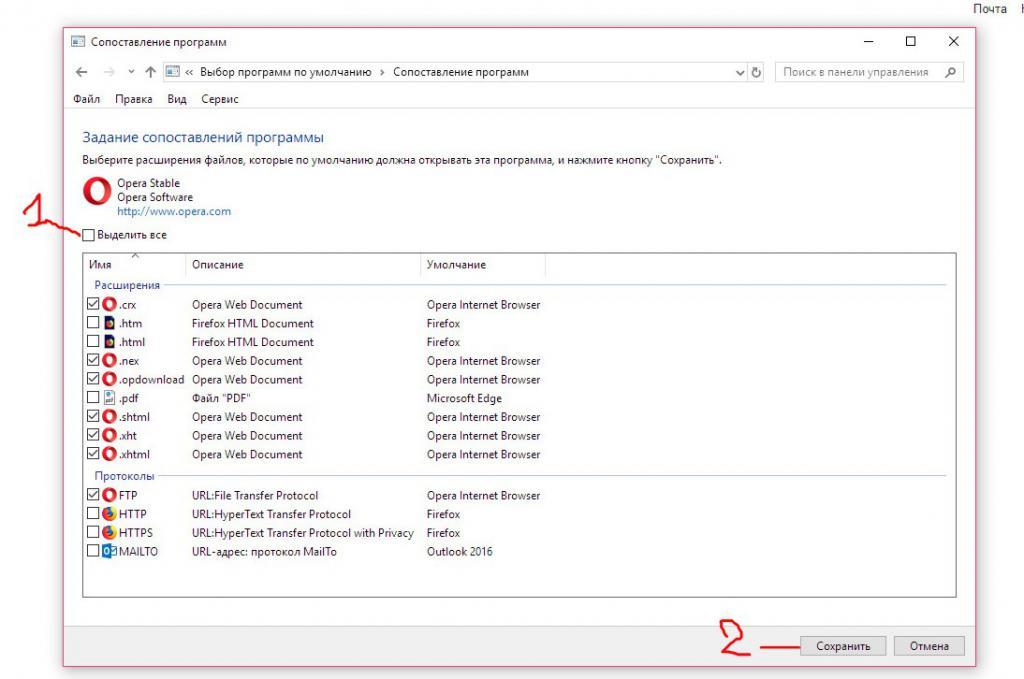Click the PDF file icon beside .pdf
1024x679 pixels.
point(110,398)
